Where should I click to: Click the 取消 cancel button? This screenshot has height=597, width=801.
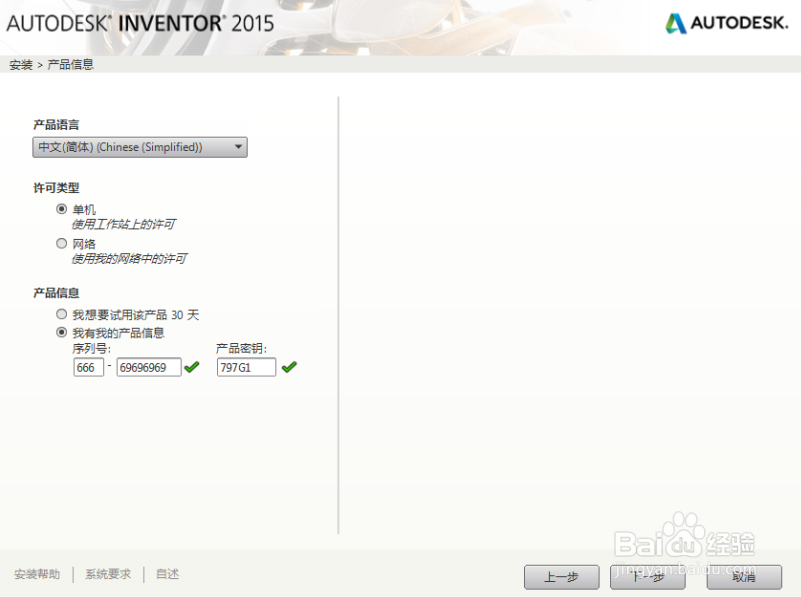744,577
